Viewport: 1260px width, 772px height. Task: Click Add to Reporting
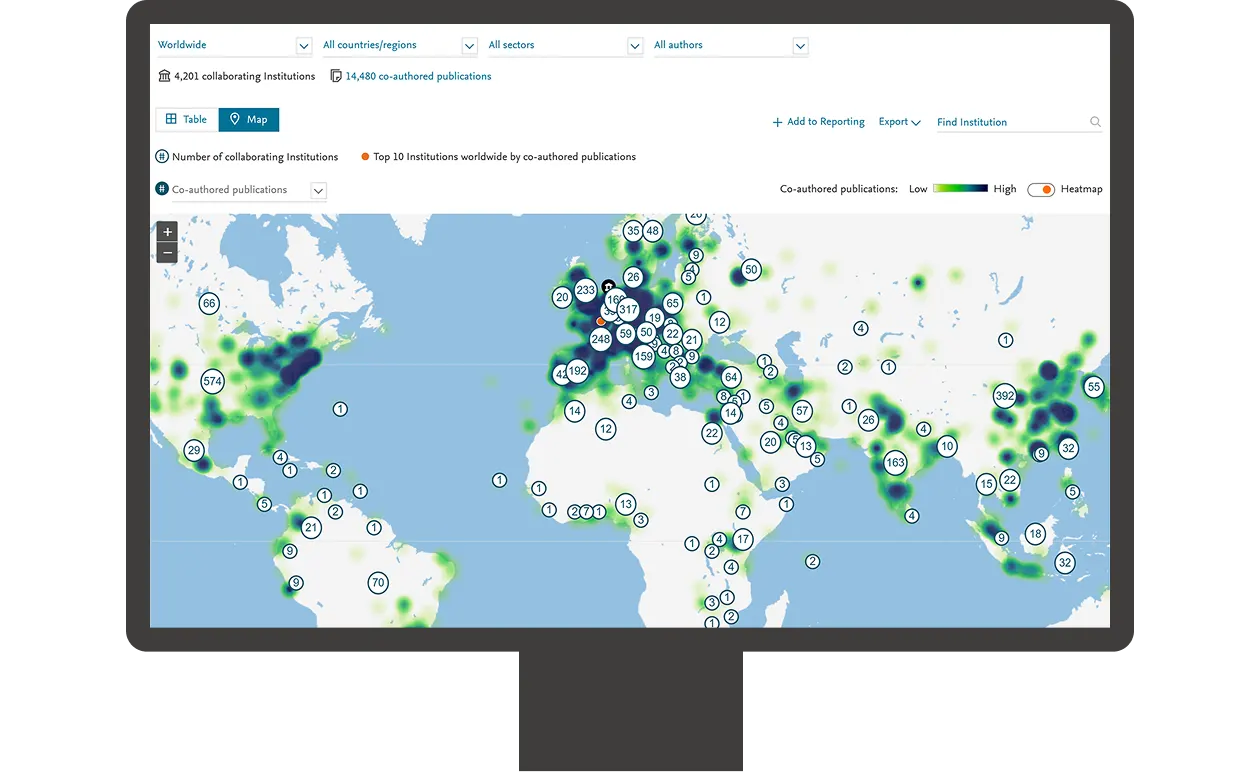tap(818, 122)
